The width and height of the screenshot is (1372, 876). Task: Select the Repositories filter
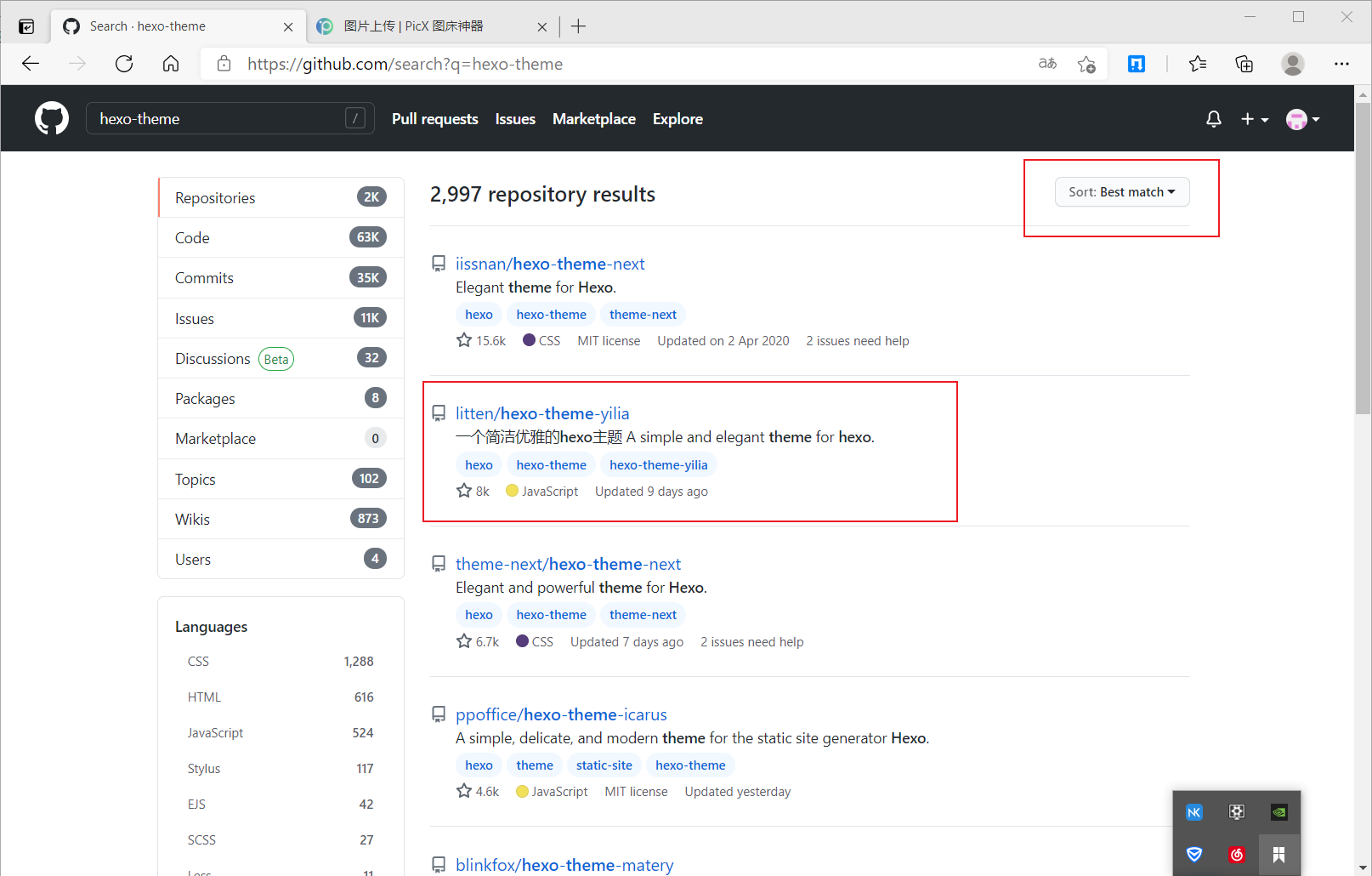tap(281, 197)
